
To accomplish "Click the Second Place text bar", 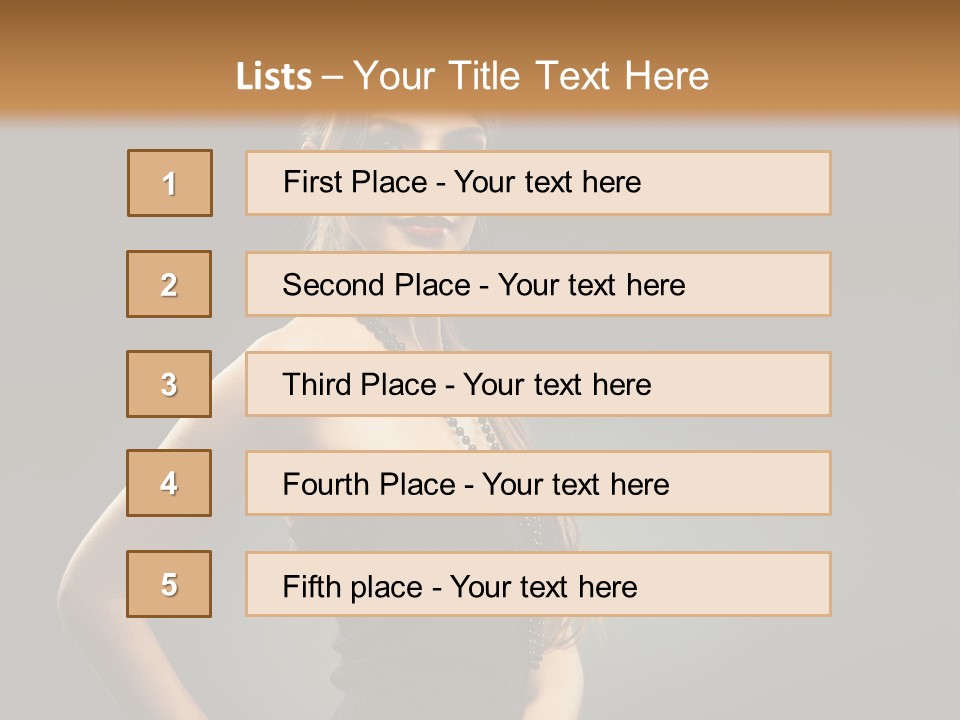I will pyautogui.click(x=538, y=284).
